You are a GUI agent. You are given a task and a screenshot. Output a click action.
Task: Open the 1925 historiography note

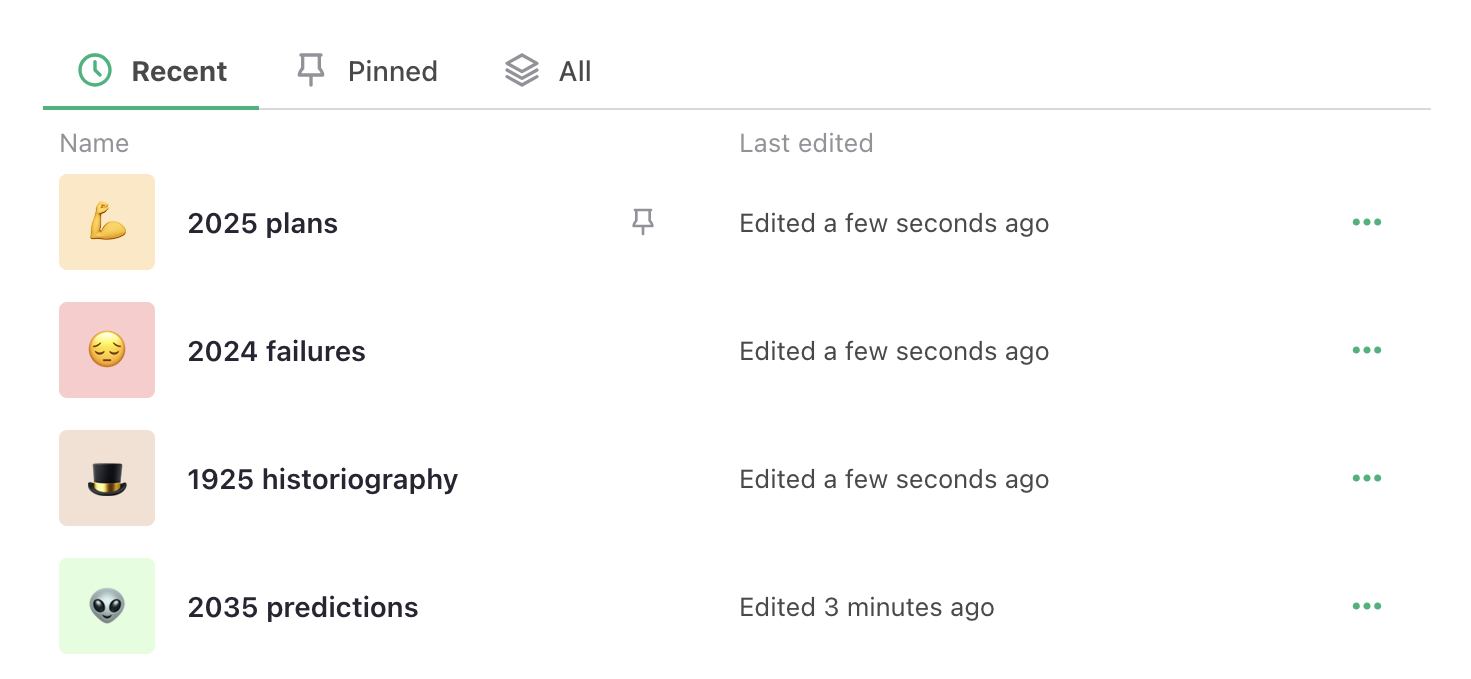point(322,478)
